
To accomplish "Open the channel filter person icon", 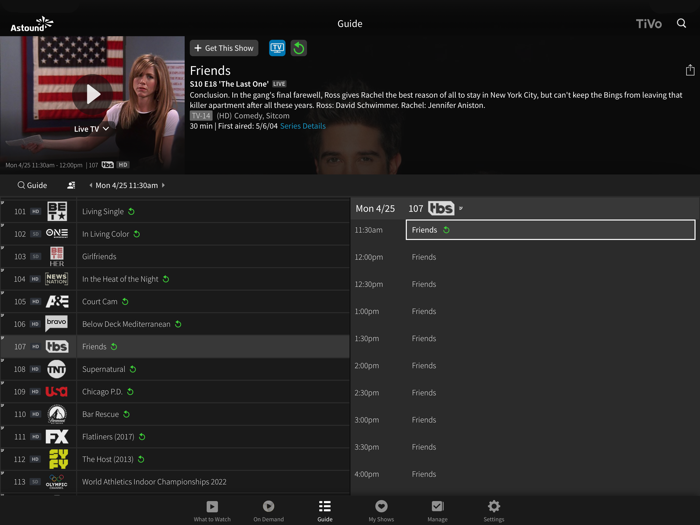I will point(71,185).
